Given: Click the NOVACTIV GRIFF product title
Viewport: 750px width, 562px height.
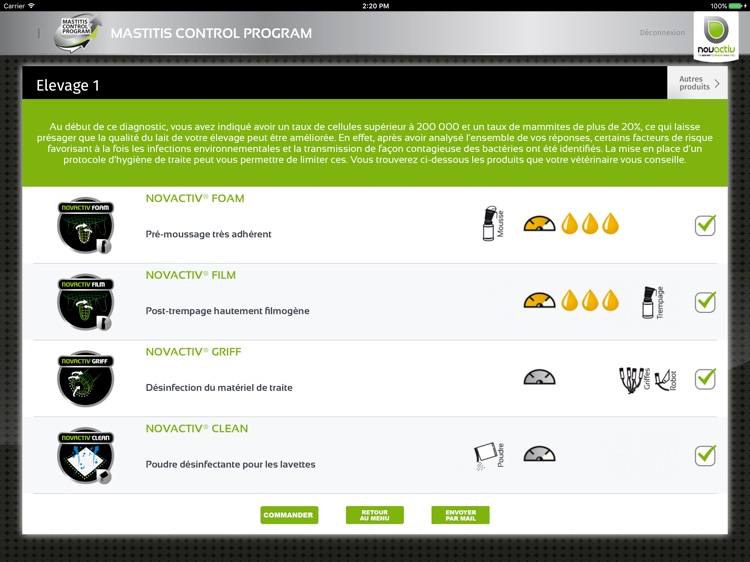Looking at the screenshot, I should [x=193, y=352].
